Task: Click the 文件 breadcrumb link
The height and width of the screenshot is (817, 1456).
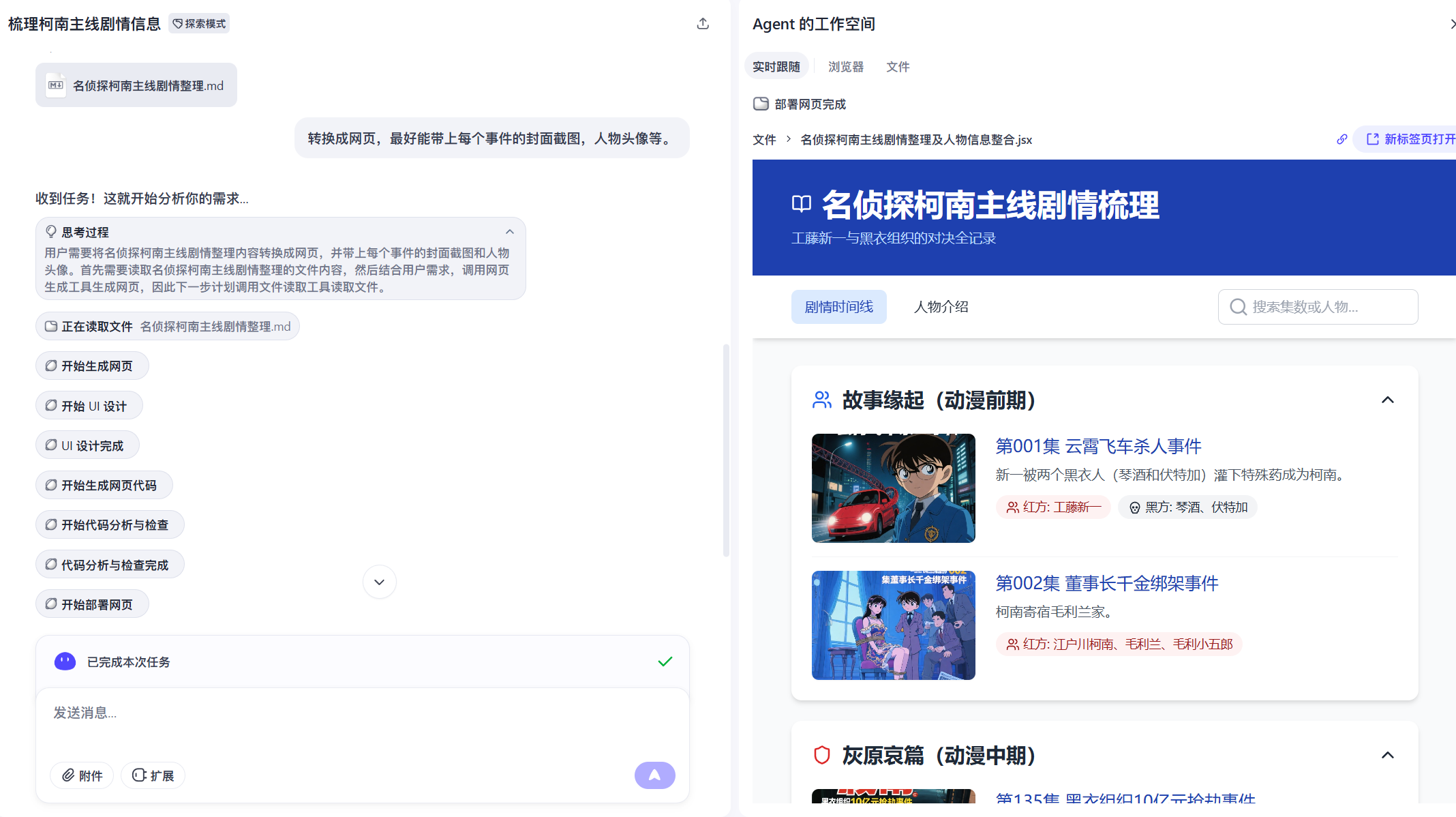Action: [764, 140]
